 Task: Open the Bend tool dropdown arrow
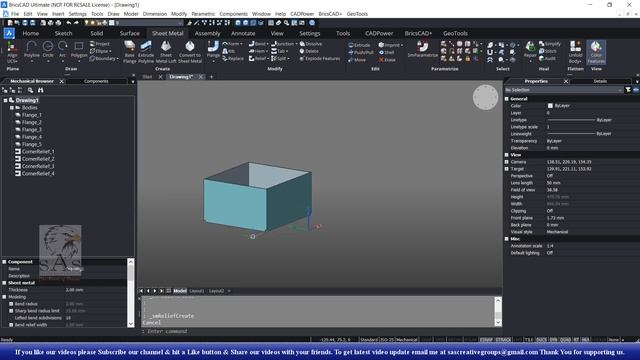pyautogui.click(x=267, y=44)
